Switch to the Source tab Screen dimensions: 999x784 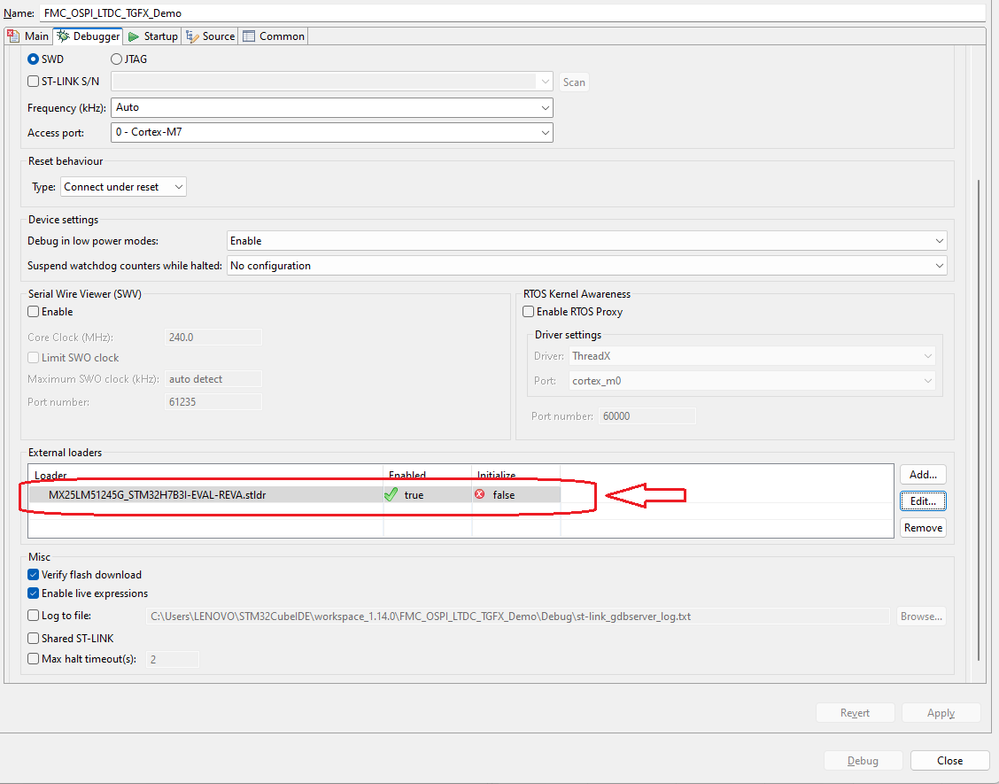pyautogui.click(x=210, y=36)
